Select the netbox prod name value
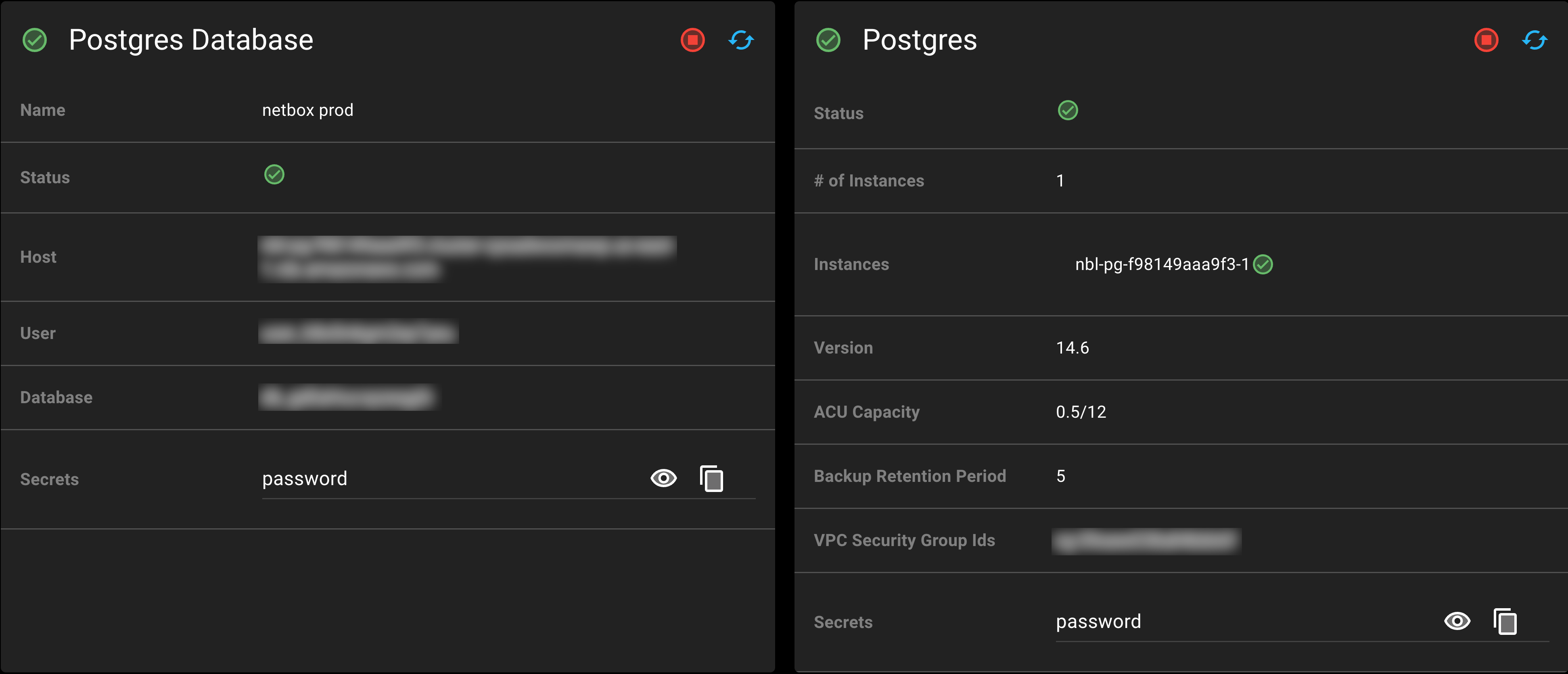The width and height of the screenshot is (1568, 674). point(307,110)
